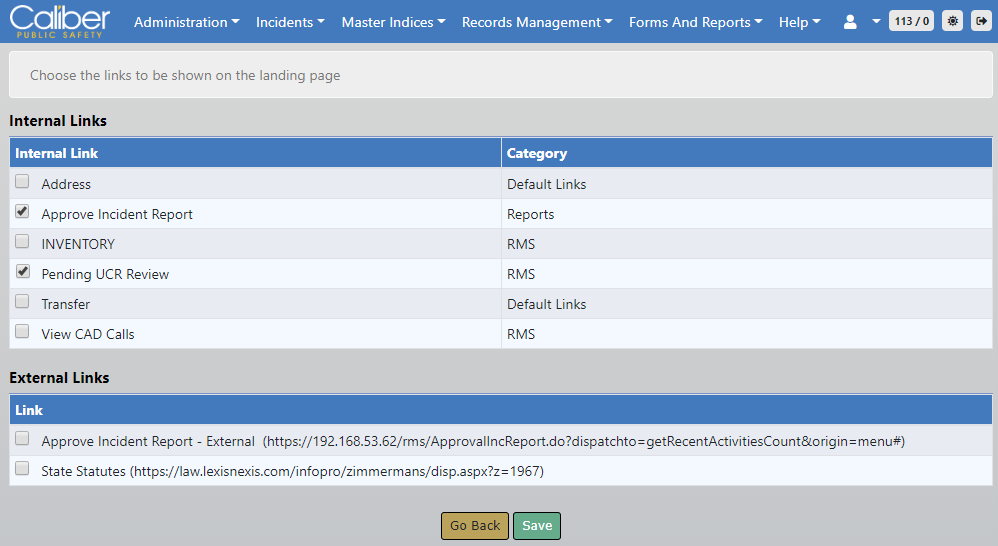The image size is (998, 546).
Task: Open the Incidents menu
Action: [290, 22]
